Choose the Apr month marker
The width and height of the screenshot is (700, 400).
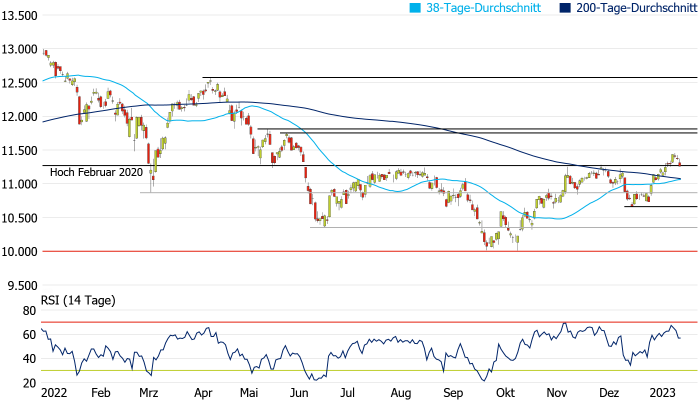[203, 393]
